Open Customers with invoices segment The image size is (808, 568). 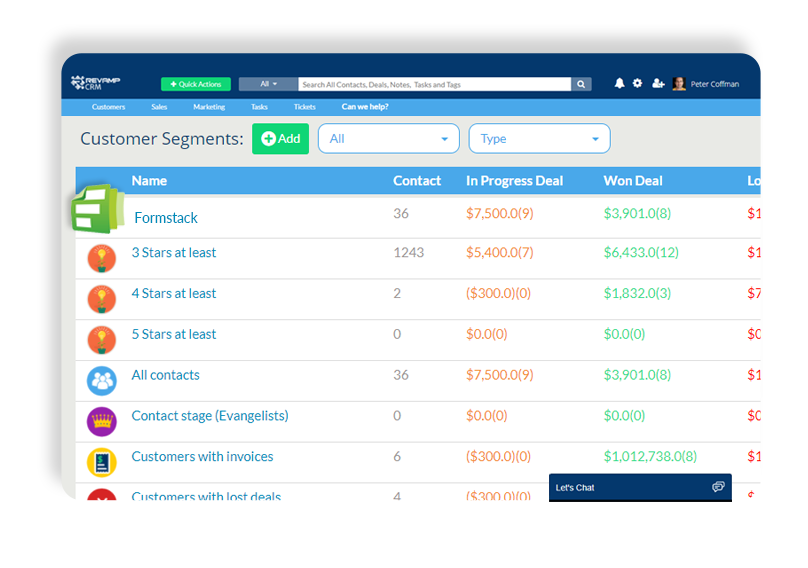click(x=202, y=457)
